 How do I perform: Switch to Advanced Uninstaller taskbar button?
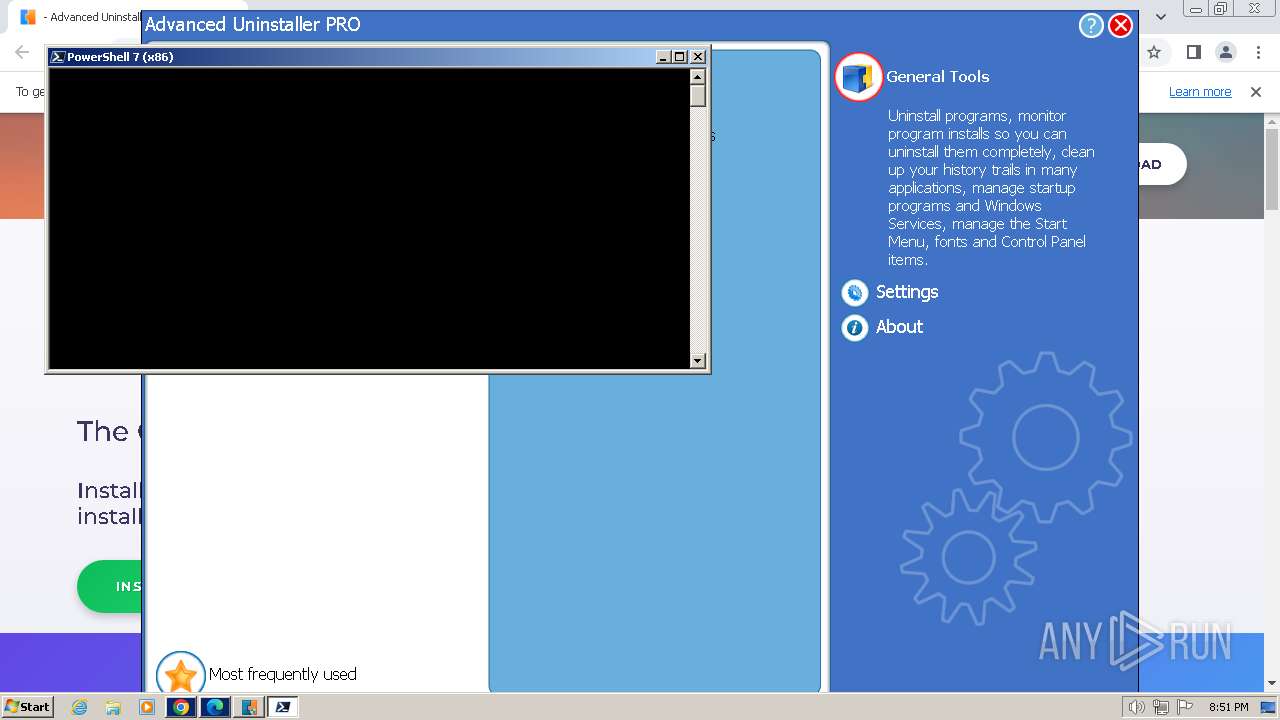249,707
